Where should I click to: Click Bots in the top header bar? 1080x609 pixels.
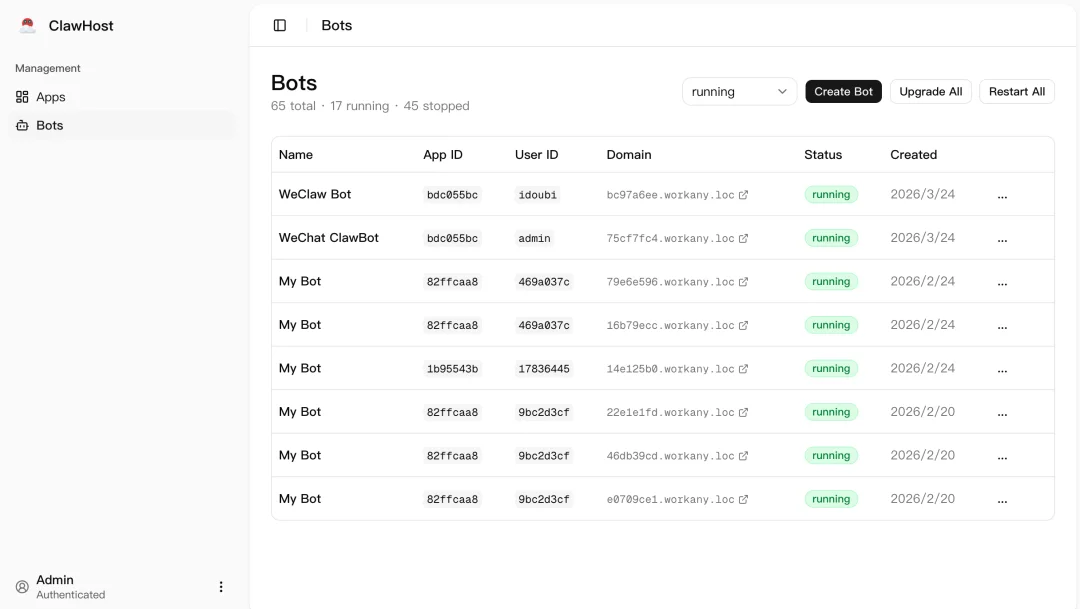click(x=336, y=25)
